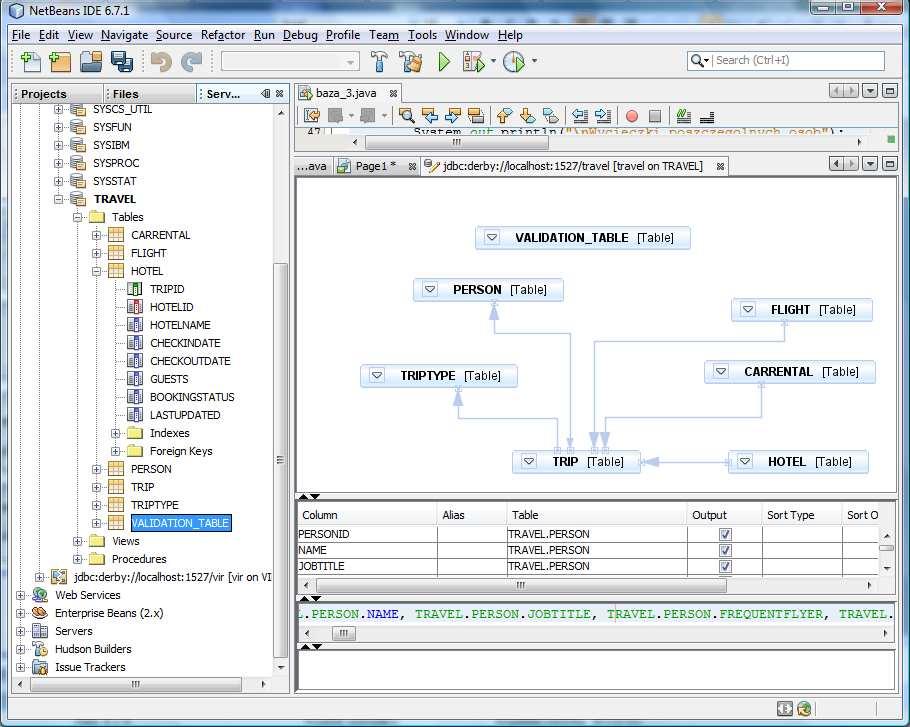Click the Debug Main Project icon
The height and width of the screenshot is (727, 910).
pyautogui.click(x=474, y=62)
